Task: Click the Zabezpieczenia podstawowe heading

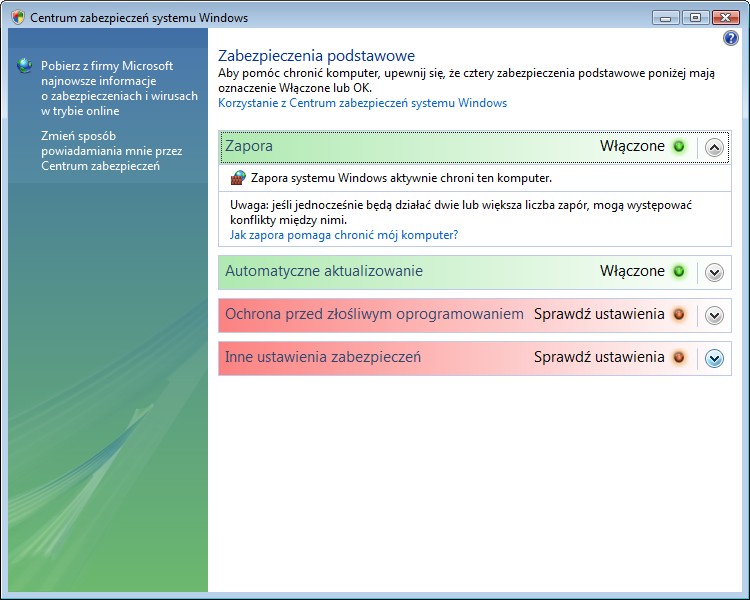Action: click(x=317, y=56)
